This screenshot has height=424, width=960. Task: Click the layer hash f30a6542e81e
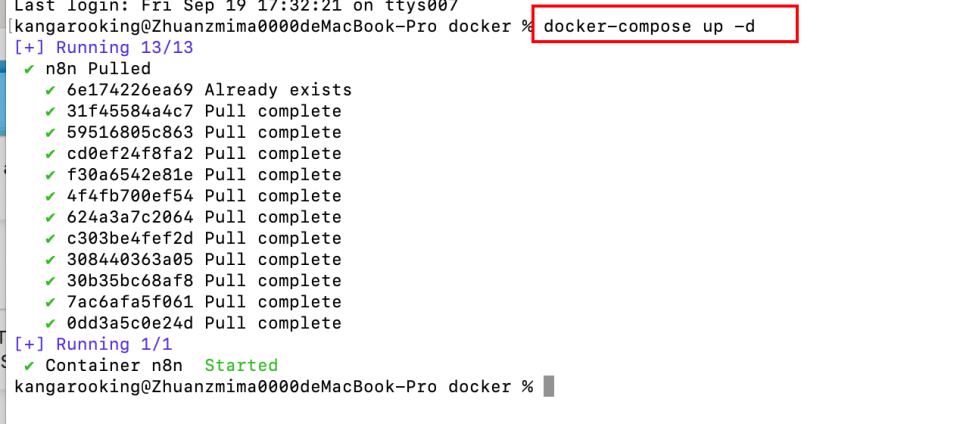point(130,175)
